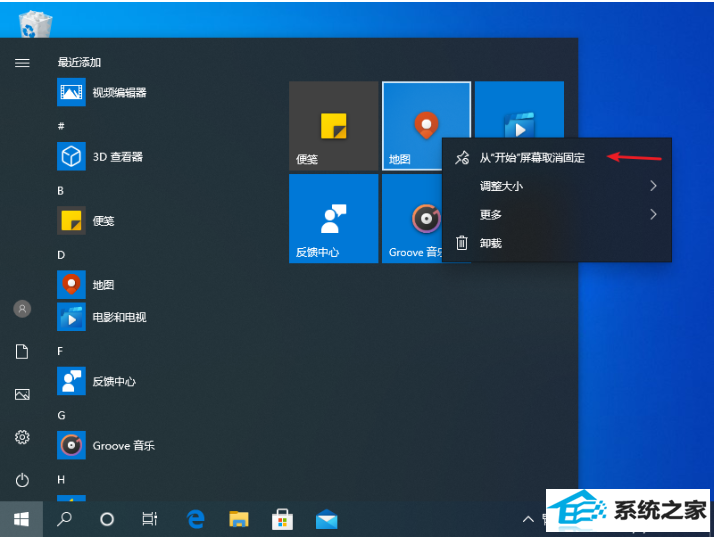Viewport: 715px width, 537px height.
Task: Click the trash icon beside 卸载
Action: tap(462, 243)
